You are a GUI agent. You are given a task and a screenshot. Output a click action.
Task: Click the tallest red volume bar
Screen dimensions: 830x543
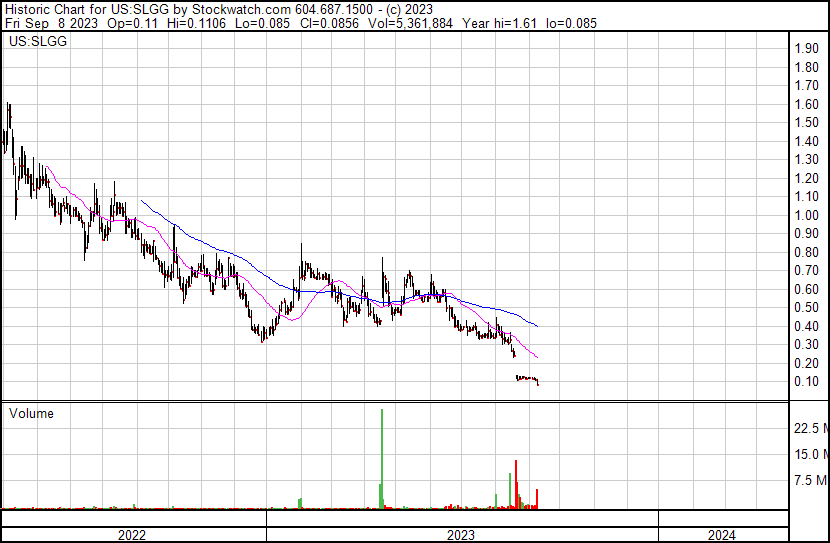[x=516, y=485]
